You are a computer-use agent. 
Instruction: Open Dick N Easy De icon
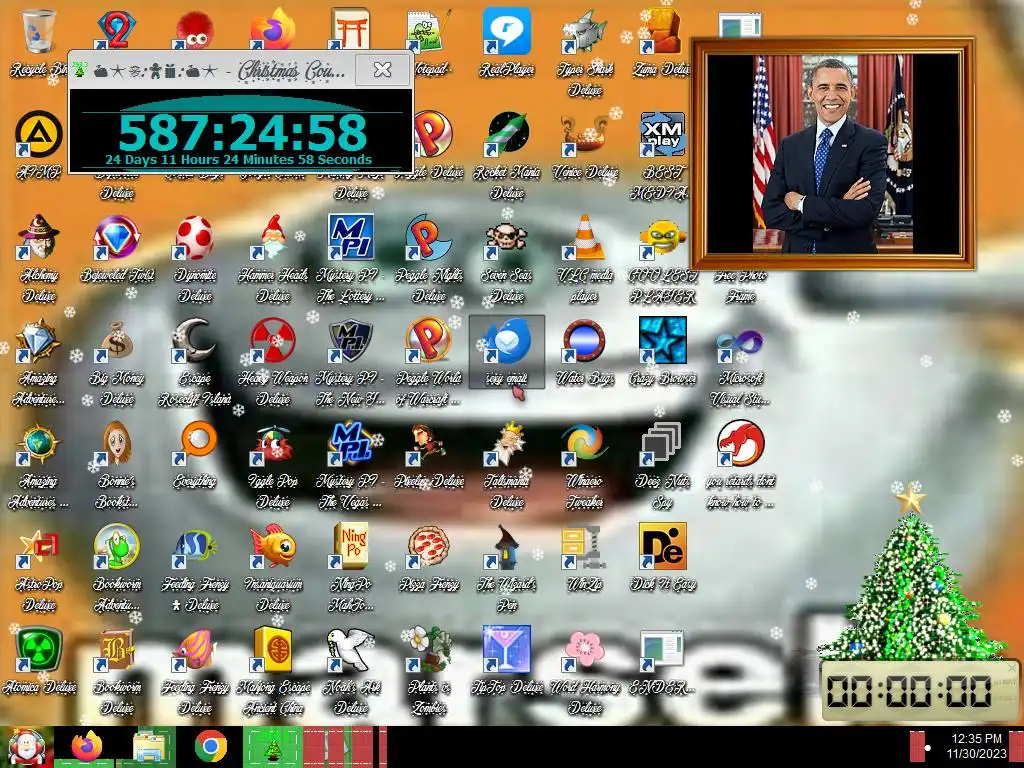tap(662, 546)
